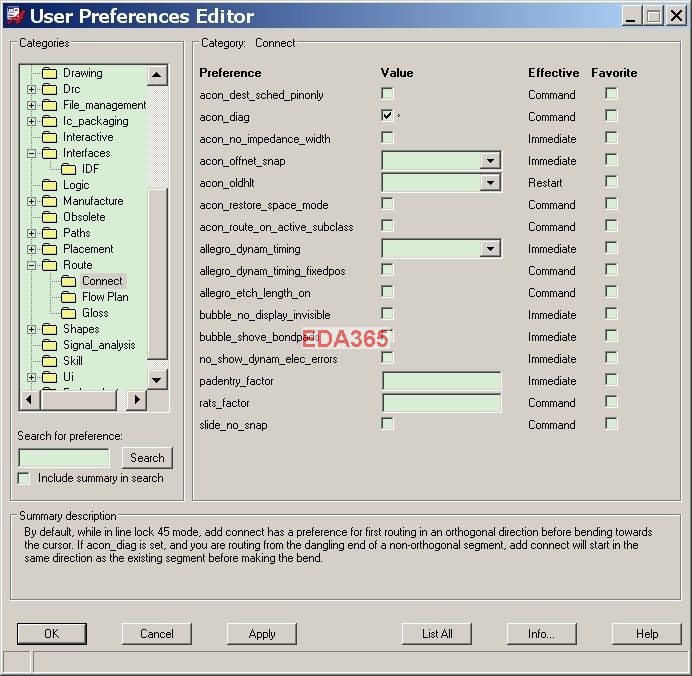This screenshot has height=676, width=692.
Task: Enable bubble_no_display_invisible value checkbox
Action: tap(387, 314)
